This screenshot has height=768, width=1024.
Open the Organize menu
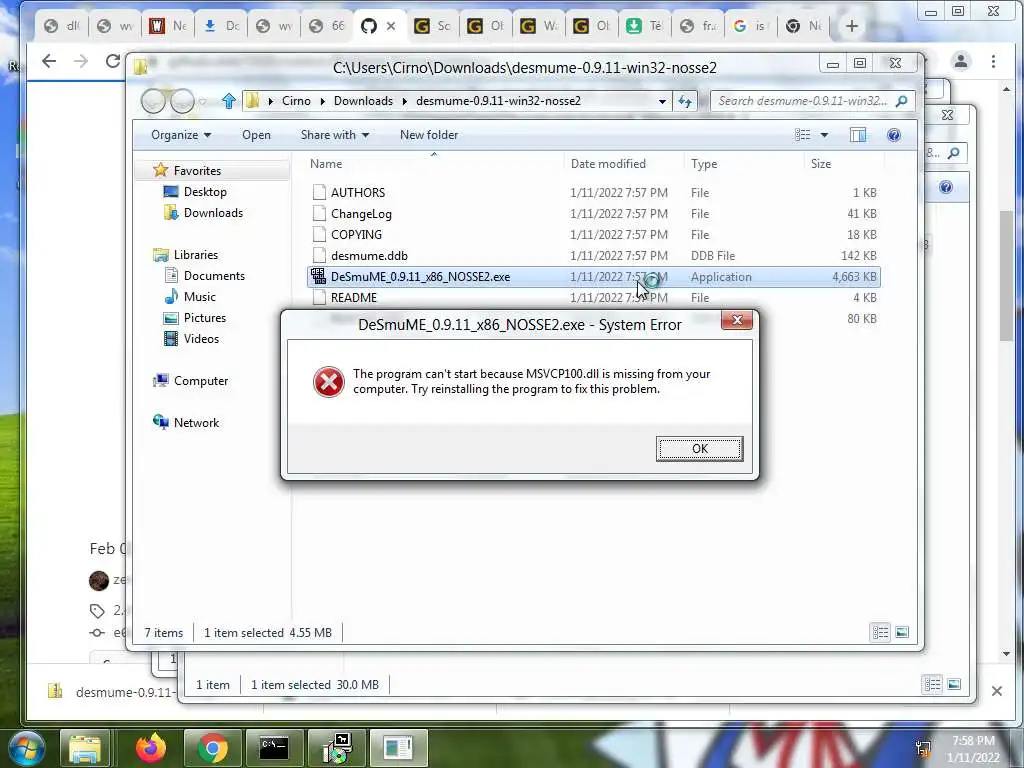coord(181,135)
